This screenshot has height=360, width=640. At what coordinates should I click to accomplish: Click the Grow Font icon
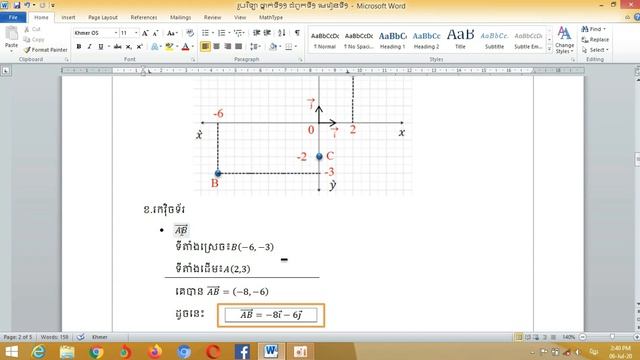(145, 33)
